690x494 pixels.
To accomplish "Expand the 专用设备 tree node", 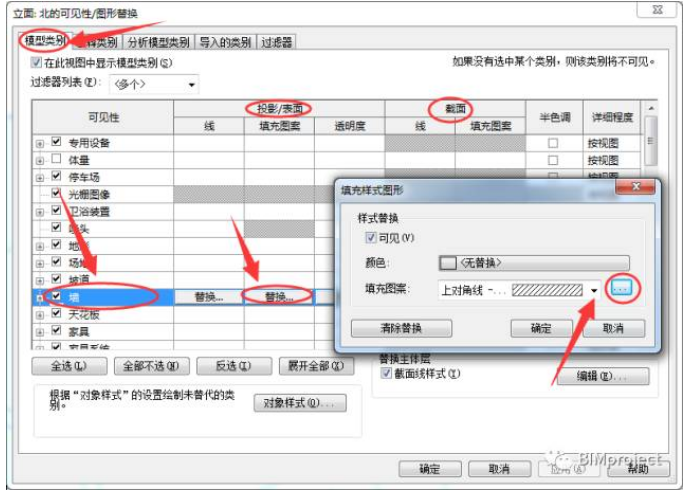I will coord(40,144).
